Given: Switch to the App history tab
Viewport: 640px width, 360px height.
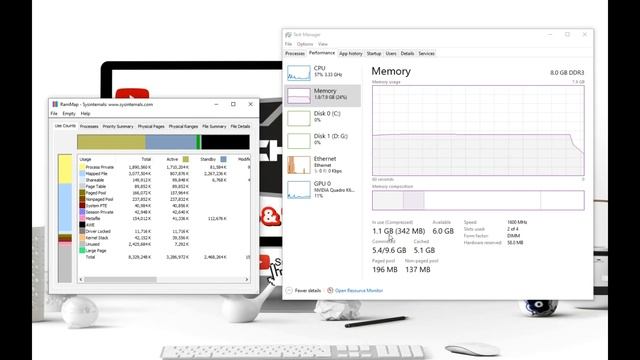Looking at the screenshot, I should 351,53.
